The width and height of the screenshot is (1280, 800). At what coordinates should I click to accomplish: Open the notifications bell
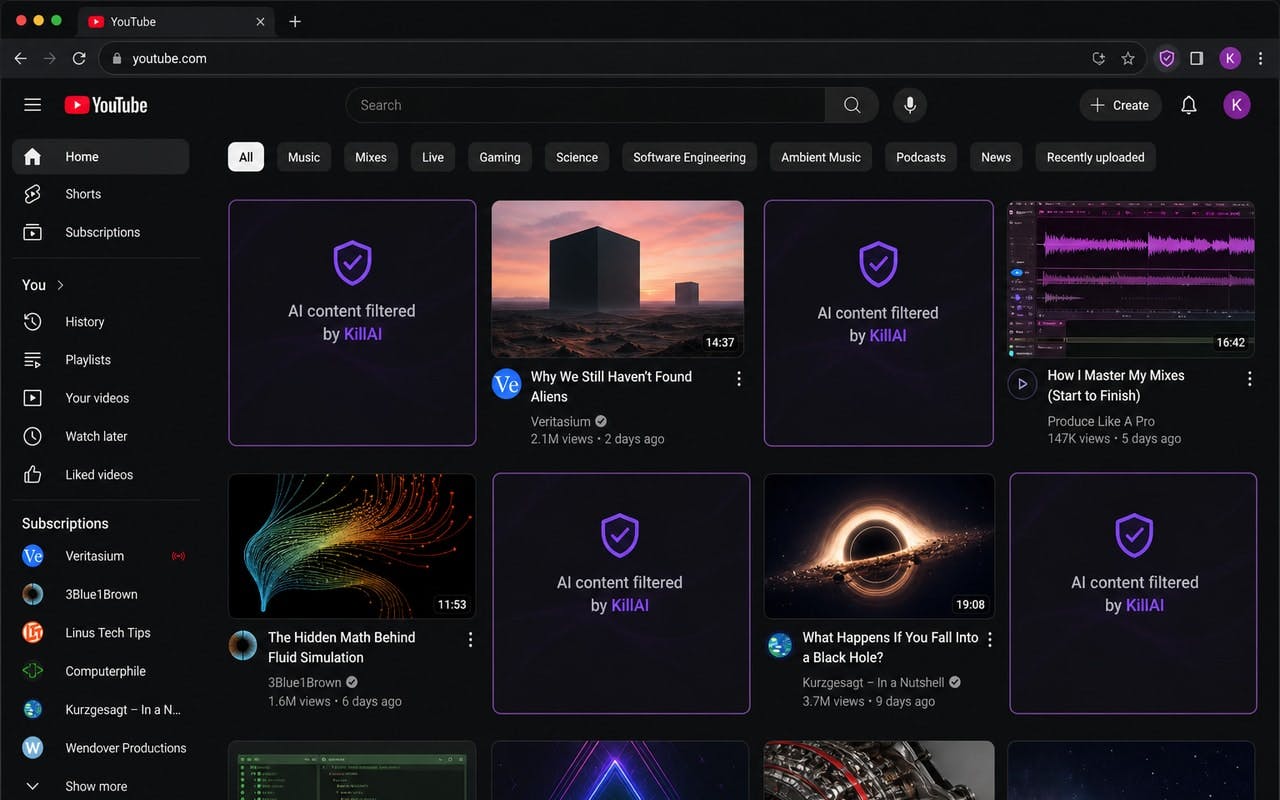(1189, 105)
